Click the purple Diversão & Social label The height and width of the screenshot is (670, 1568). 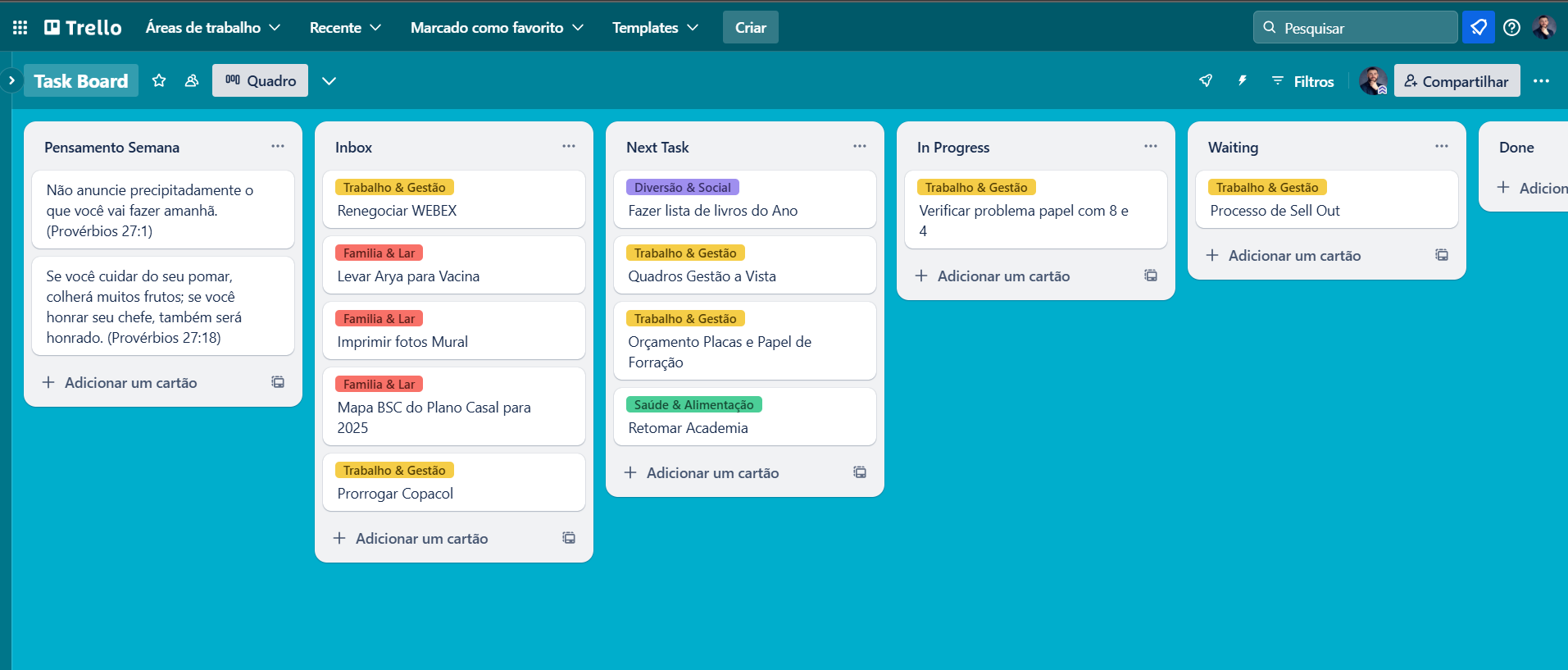(682, 188)
